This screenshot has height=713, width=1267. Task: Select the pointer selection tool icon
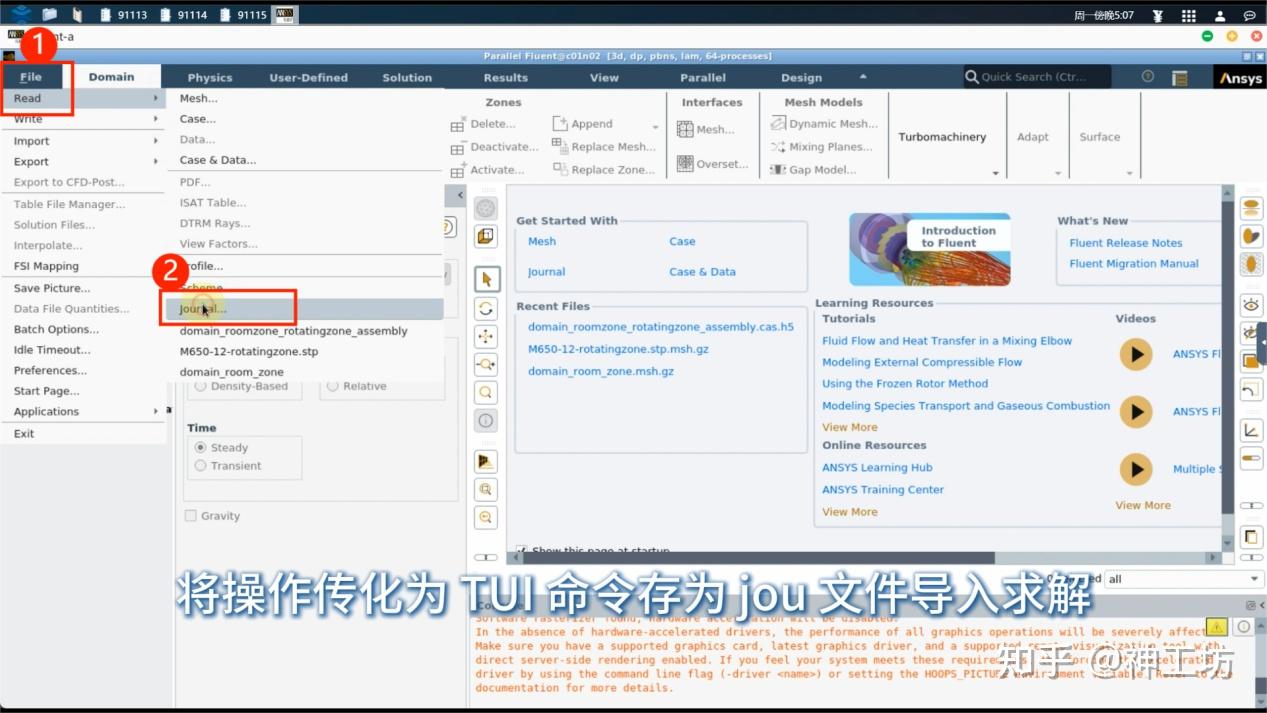pos(486,279)
